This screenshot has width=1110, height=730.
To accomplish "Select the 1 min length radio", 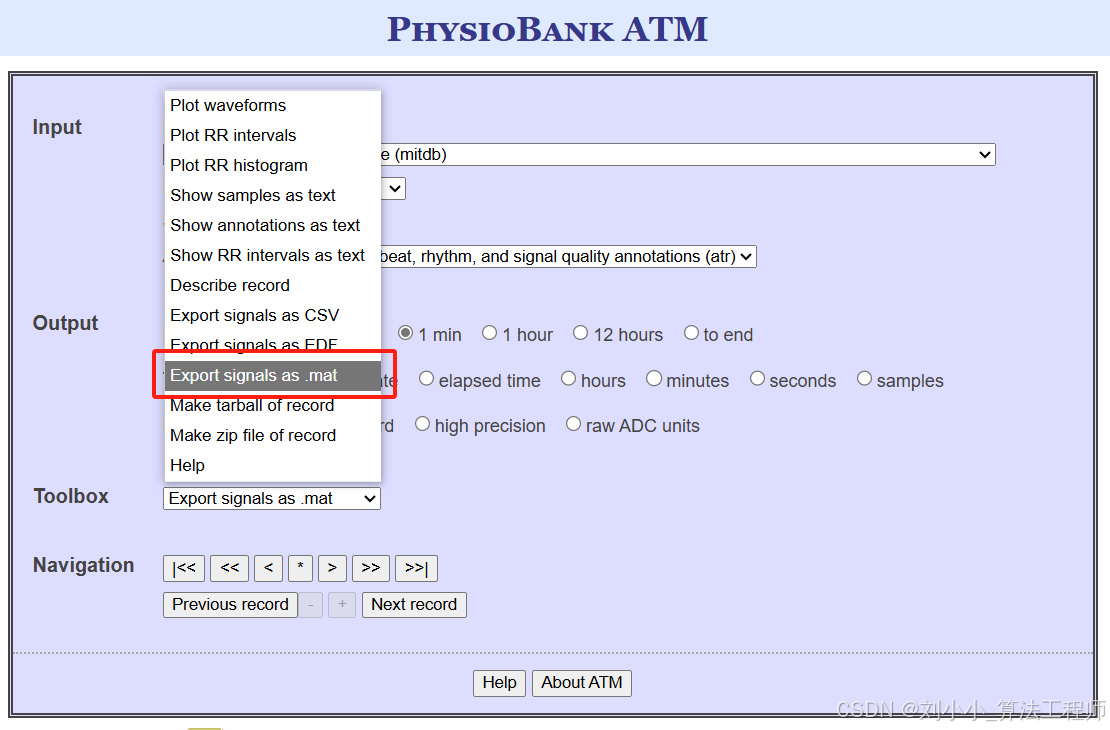I will [x=405, y=333].
